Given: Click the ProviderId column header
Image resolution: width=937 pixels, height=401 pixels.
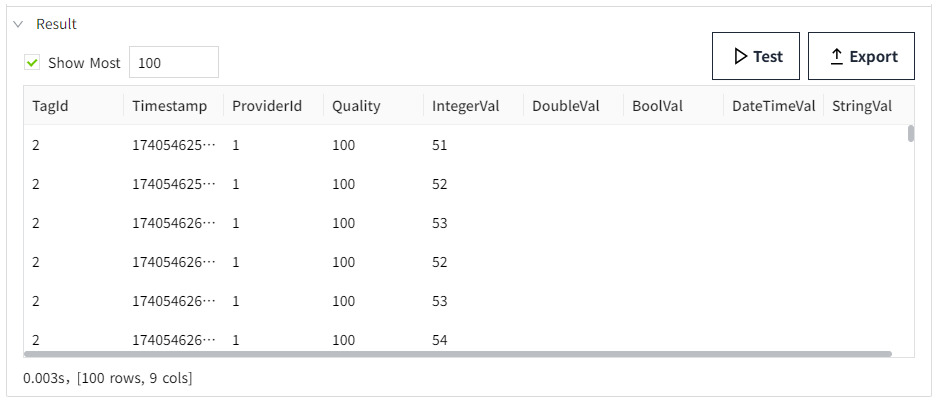Looking at the screenshot, I should [x=267, y=106].
